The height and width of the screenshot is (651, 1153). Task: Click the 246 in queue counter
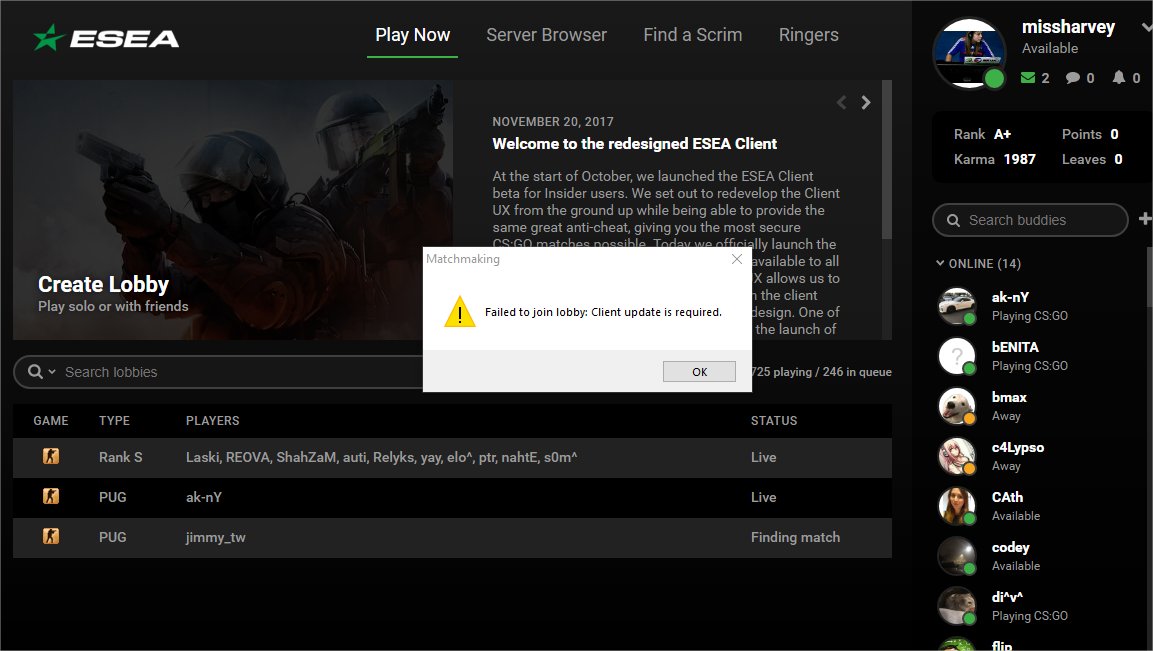pos(857,372)
